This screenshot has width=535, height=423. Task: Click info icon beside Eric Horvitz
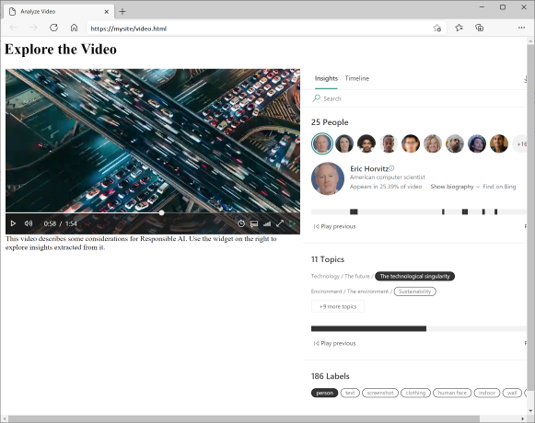click(392, 168)
